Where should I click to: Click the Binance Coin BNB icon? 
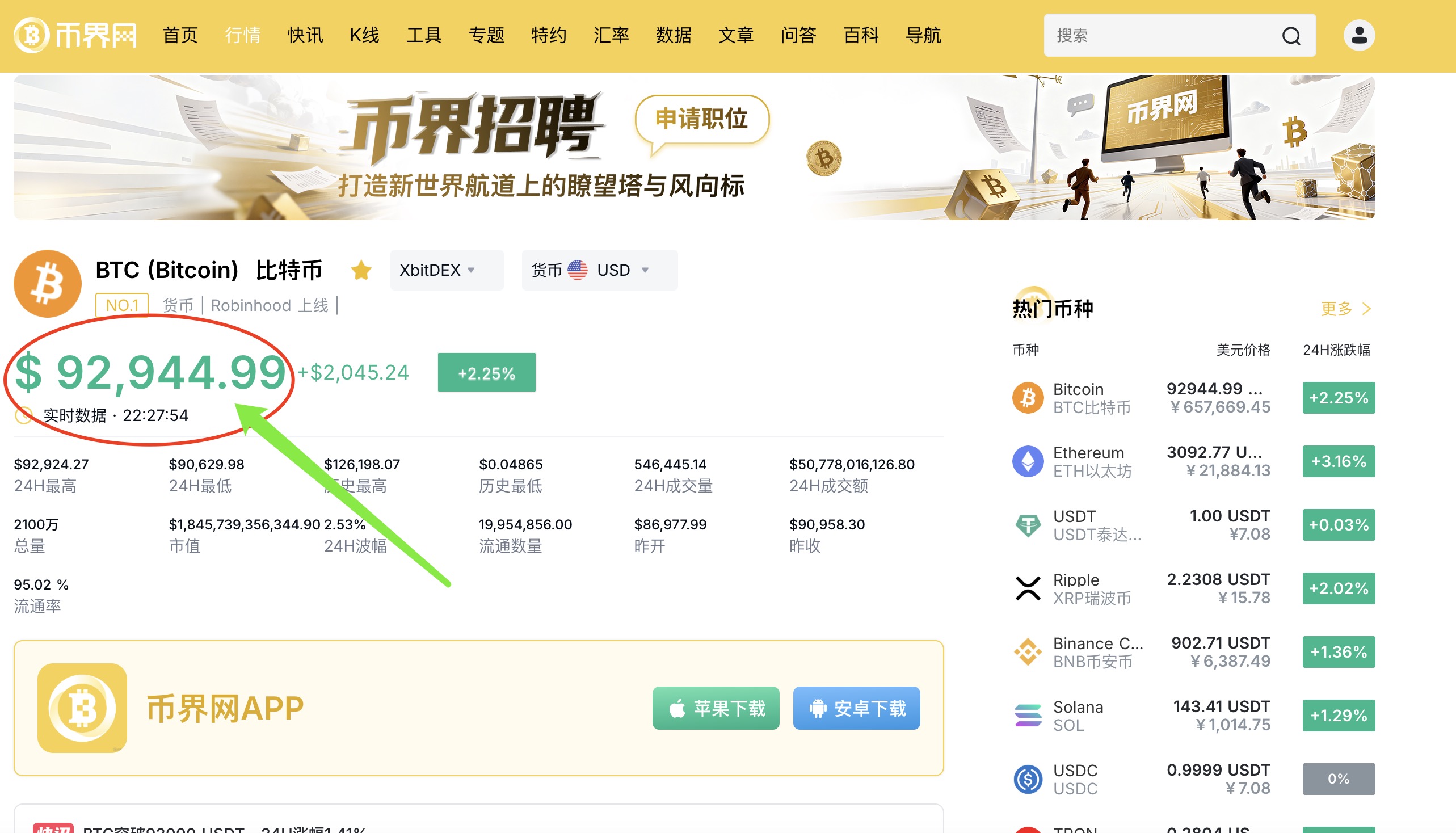[x=1028, y=651]
